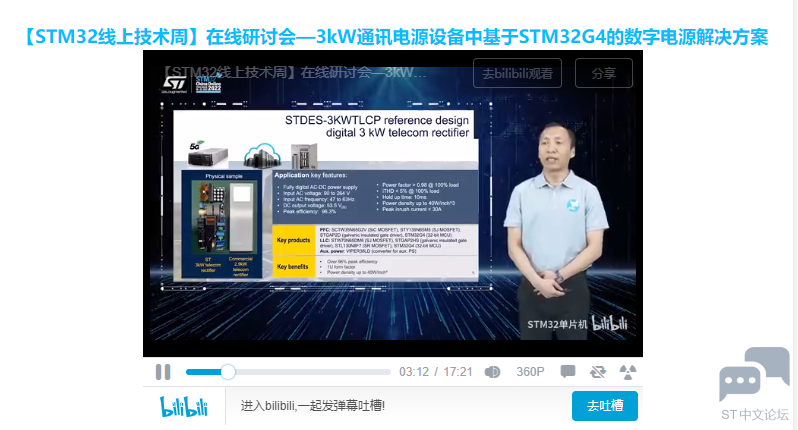The width and height of the screenshot is (798, 430).
Task: Click the 进入bilibili,一起发弹幕吐槽 text
Action: [312, 406]
